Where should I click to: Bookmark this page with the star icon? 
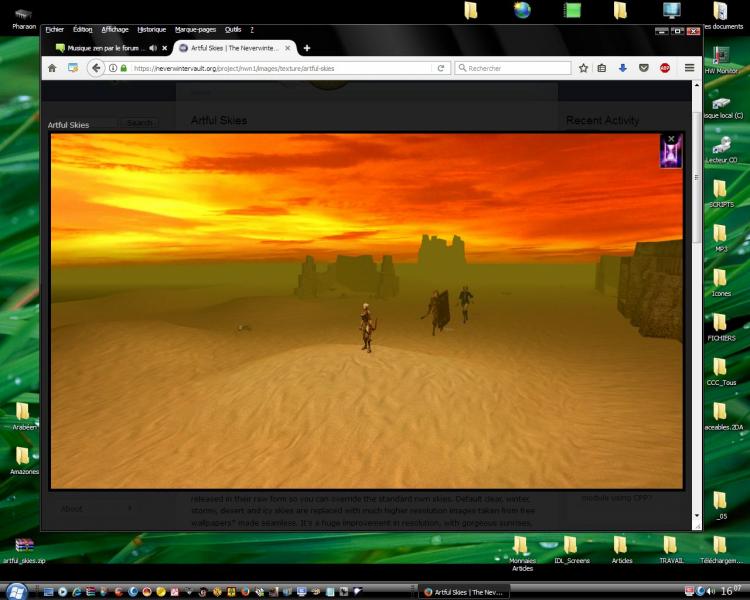(x=583, y=68)
